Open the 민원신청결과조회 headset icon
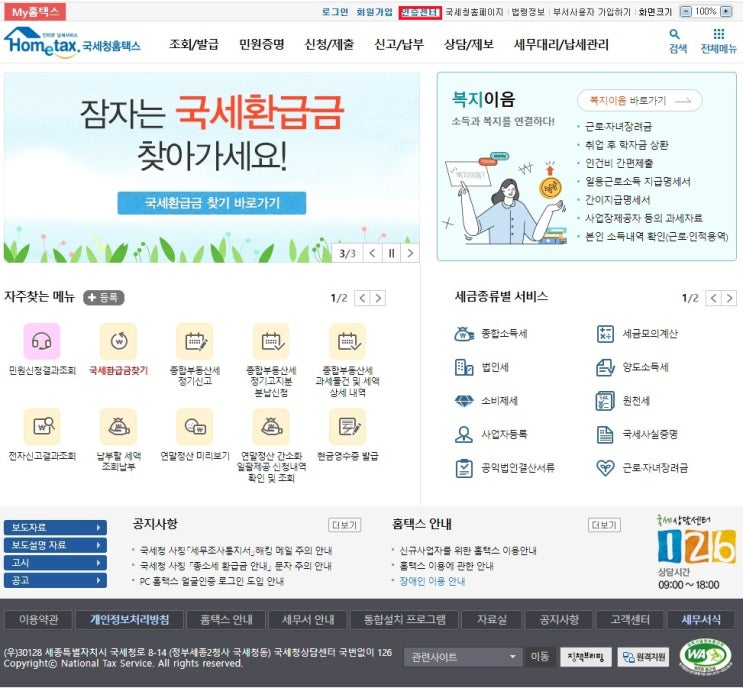743x688 pixels. (42, 341)
